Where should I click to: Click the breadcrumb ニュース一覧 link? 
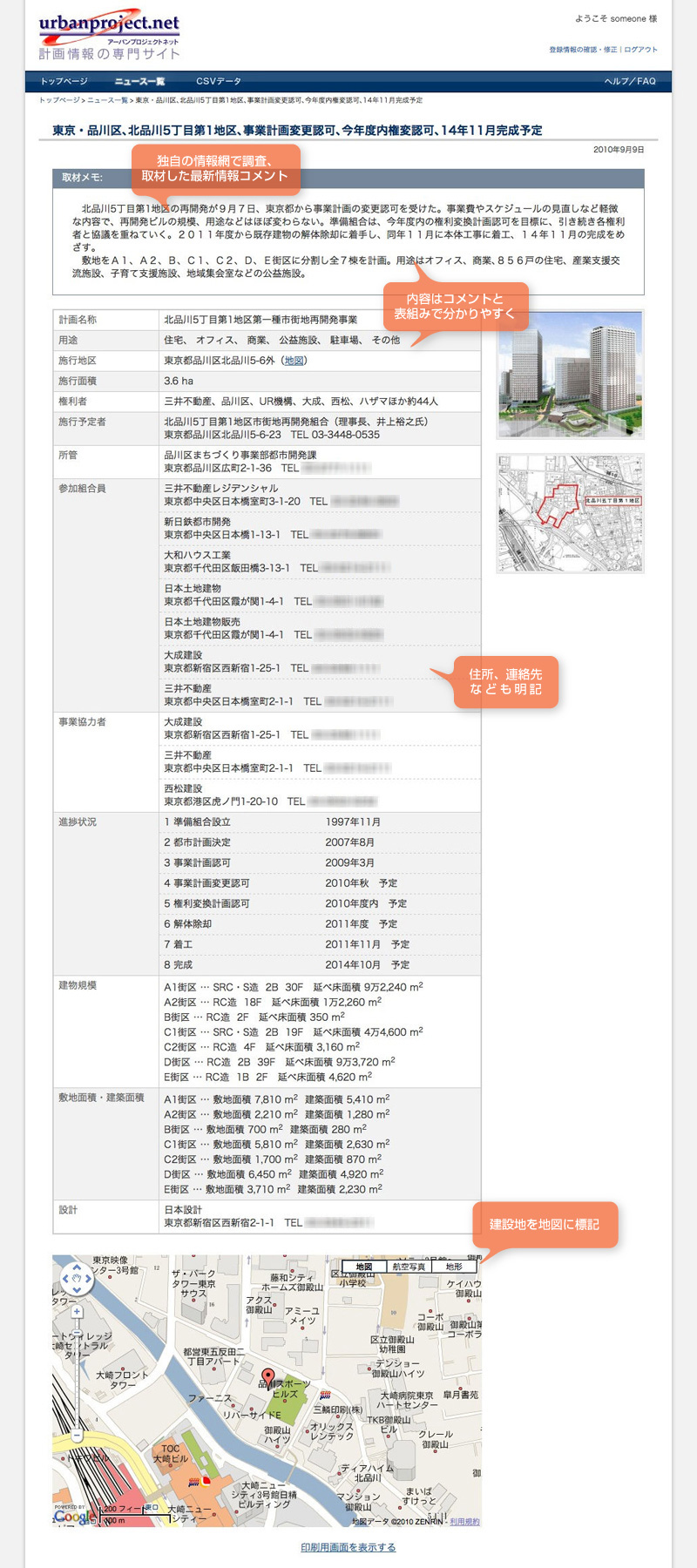click(107, 100)
